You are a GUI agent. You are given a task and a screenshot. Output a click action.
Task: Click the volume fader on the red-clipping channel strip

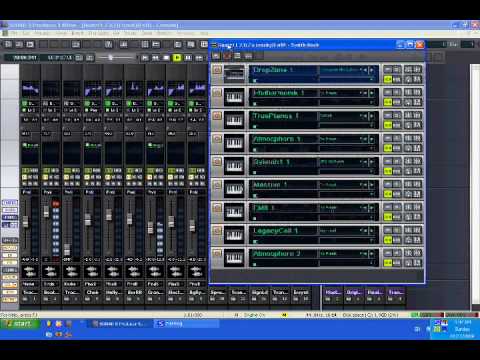46,211
